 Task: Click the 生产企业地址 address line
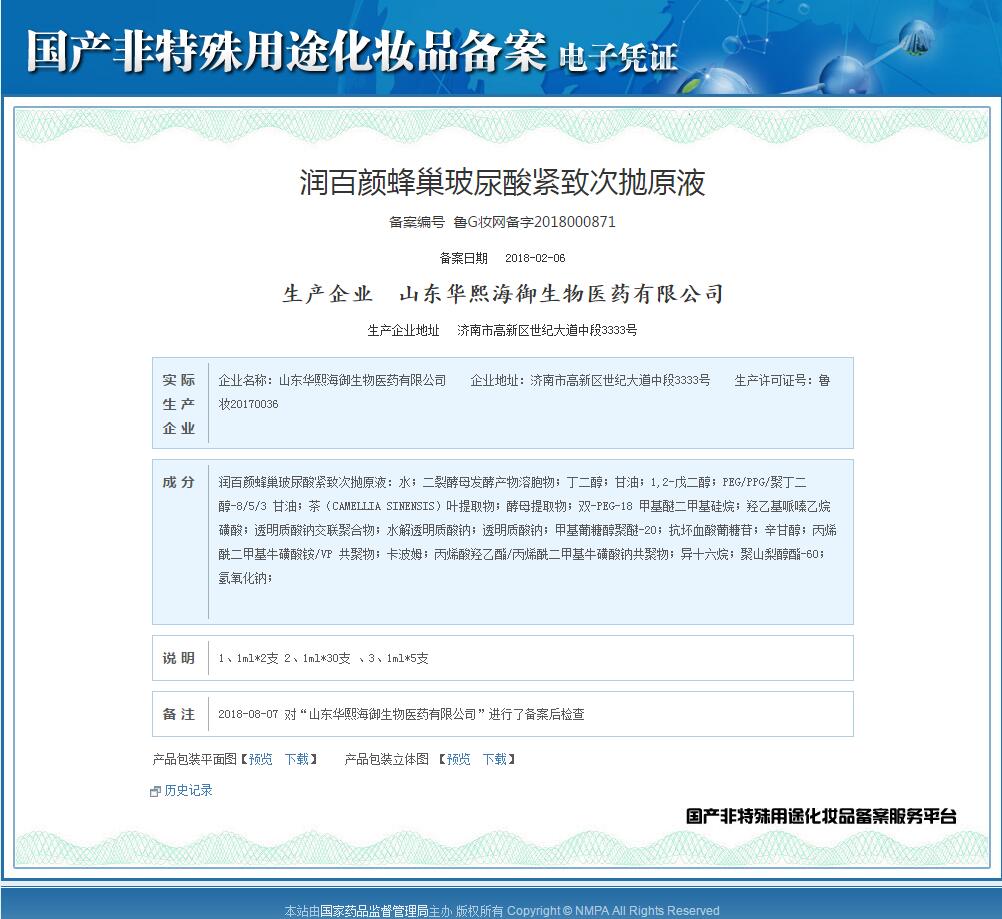coord(502,330)
